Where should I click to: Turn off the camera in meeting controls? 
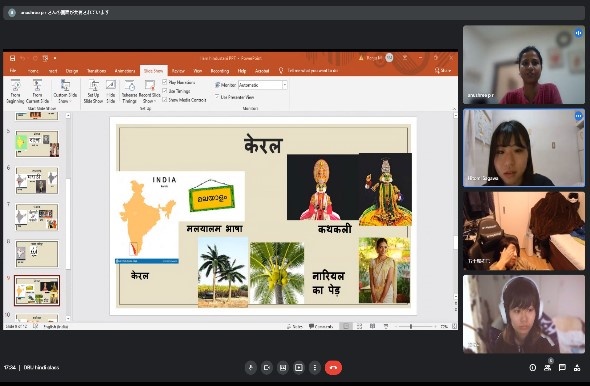pos(267,368)
